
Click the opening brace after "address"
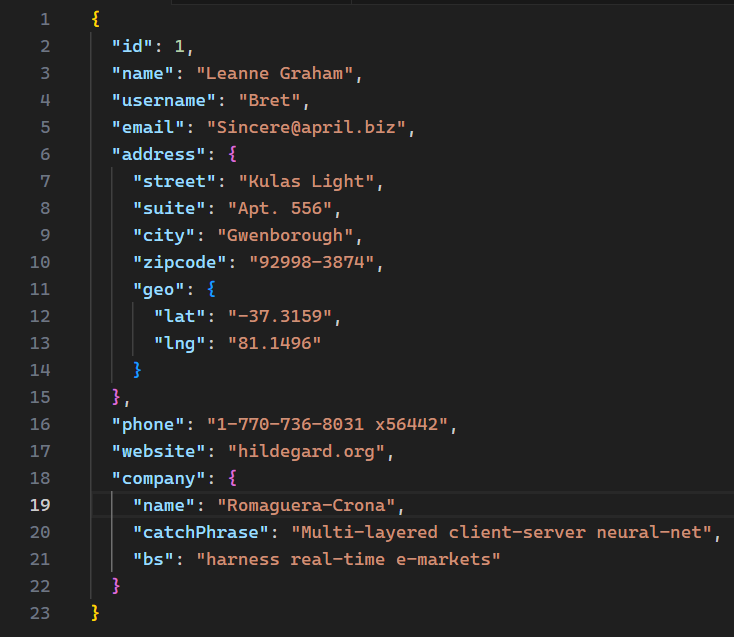[x=233, y=154]
